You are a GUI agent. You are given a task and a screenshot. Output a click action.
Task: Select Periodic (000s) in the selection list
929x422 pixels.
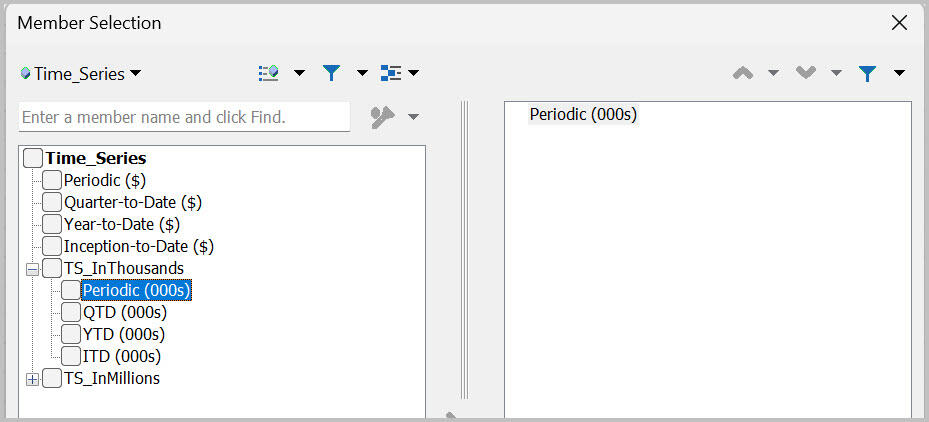(583, 114)
